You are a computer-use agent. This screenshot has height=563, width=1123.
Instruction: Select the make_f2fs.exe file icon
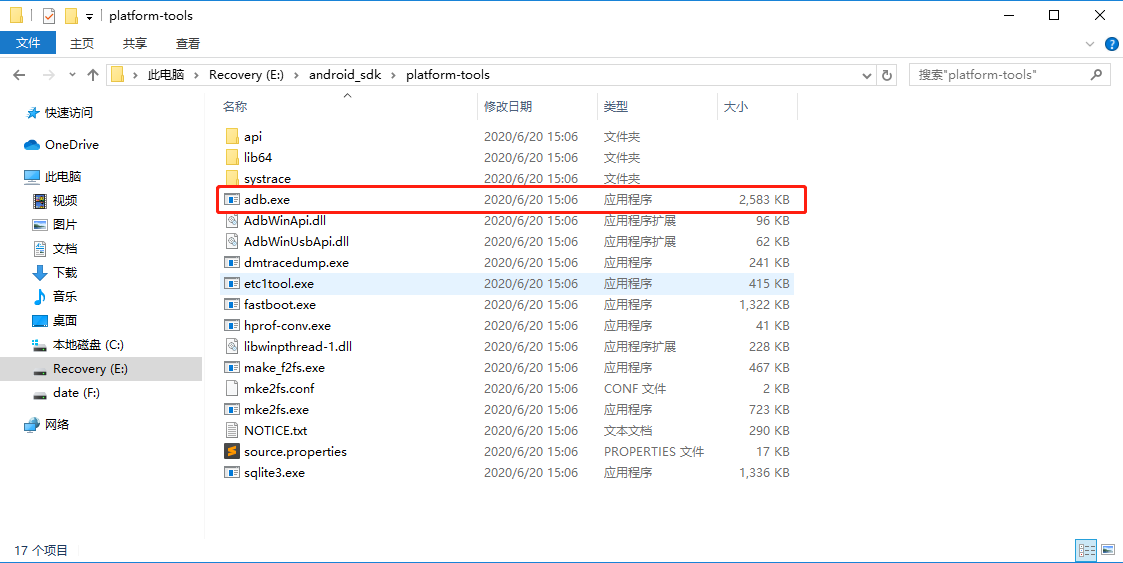click(x=231, y=367)
